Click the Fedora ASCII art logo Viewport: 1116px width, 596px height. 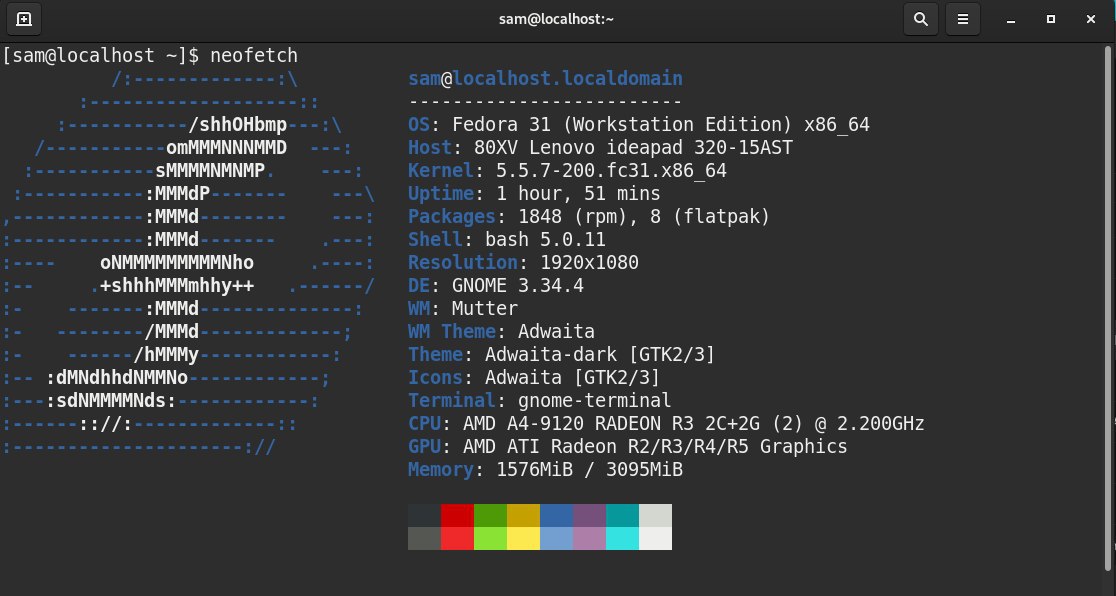point(190,262)
